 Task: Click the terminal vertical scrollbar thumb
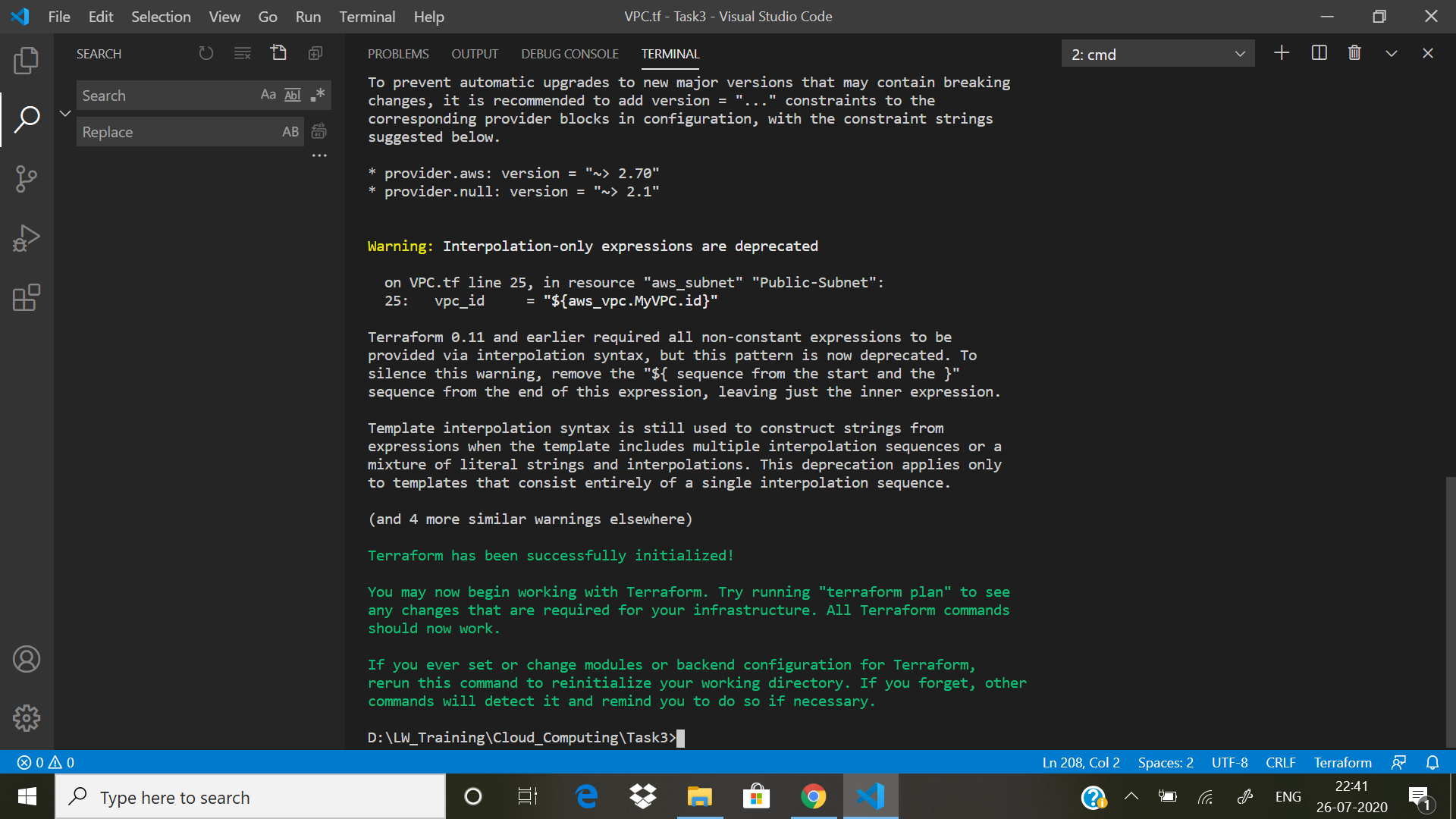pyautogui.click(x=1450, y=610)
